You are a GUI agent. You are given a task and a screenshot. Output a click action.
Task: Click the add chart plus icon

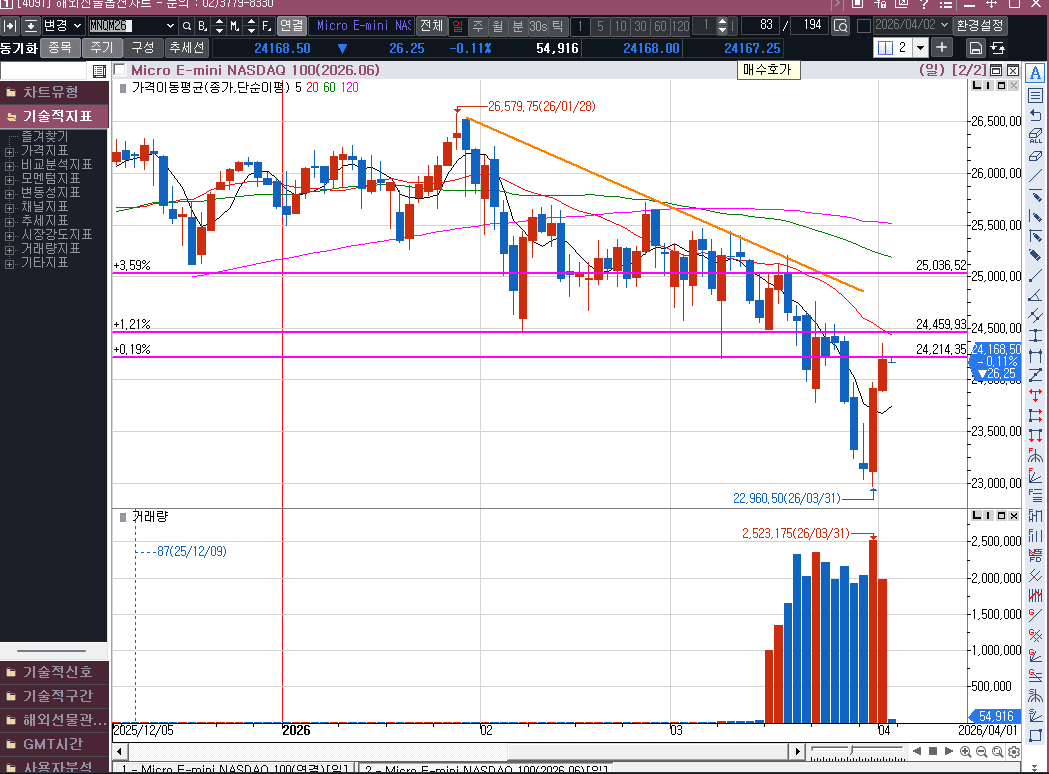(942, 47)
